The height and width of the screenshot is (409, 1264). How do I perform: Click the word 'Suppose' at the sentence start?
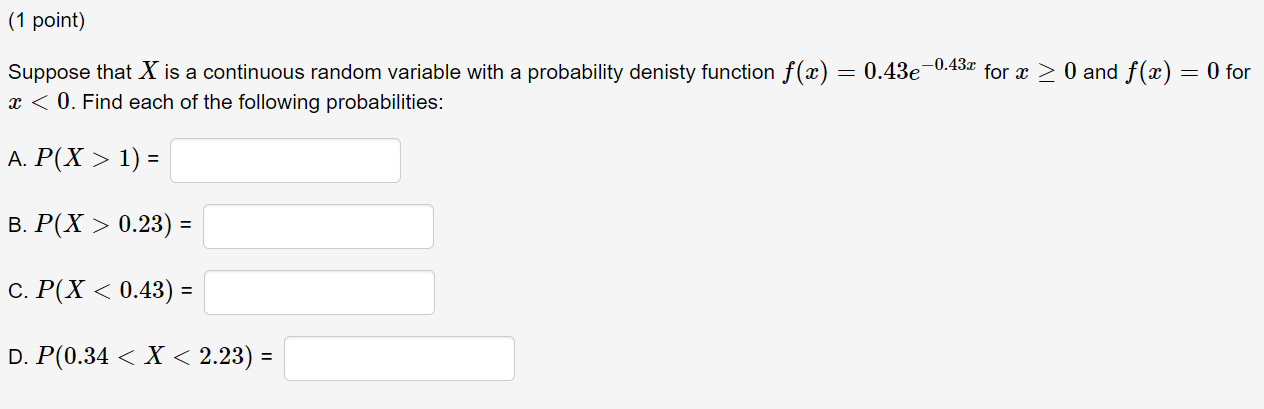point(42,73)
